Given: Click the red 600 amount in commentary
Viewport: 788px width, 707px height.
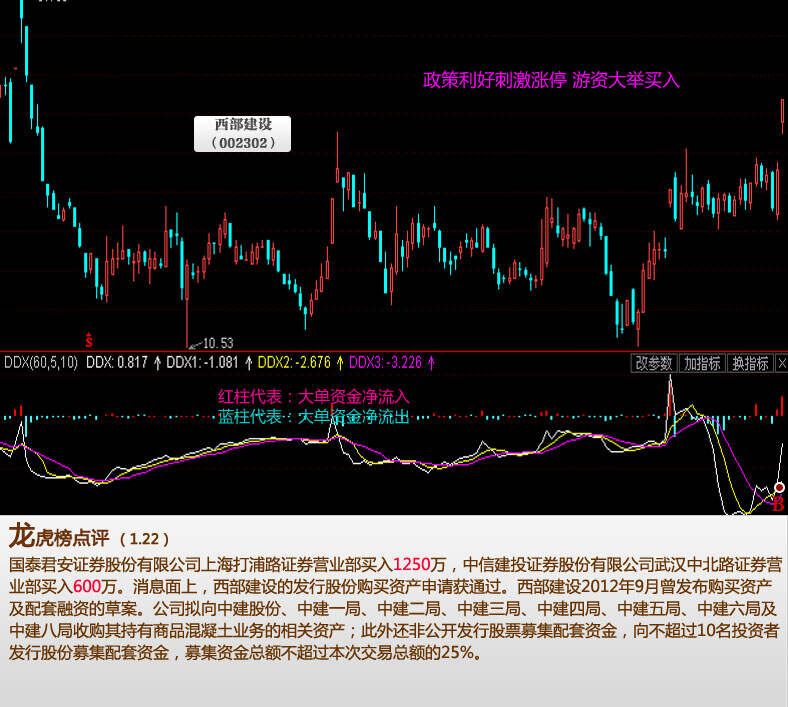Looking at the screenshot, I should [87, 586].
